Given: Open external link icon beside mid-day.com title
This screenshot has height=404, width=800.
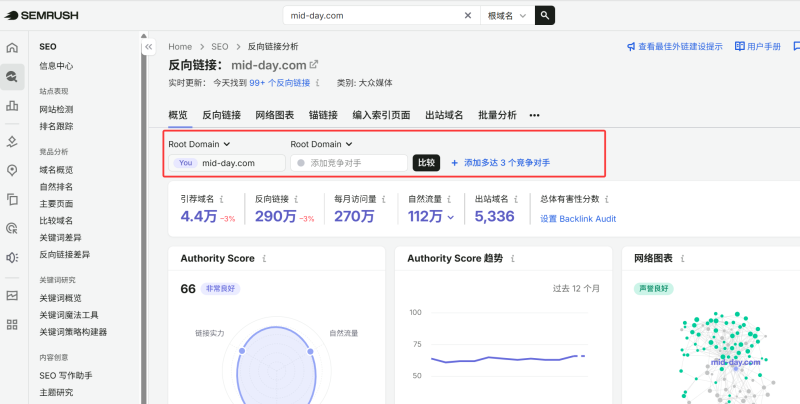Looking at the screenshot, I should coord(314,64).
